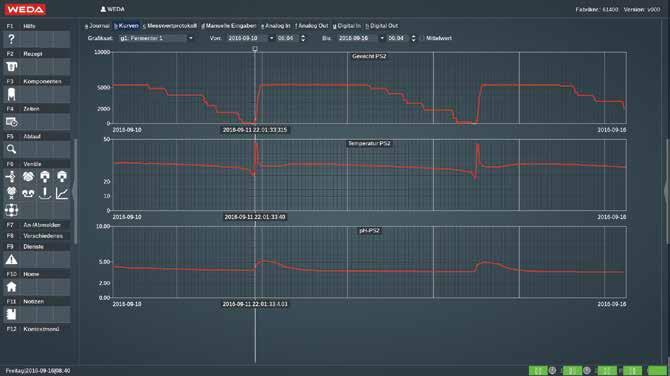Click the WEDA user label
Image resolution: width=670 pixels, height=376 pixels.
[112, 9]
